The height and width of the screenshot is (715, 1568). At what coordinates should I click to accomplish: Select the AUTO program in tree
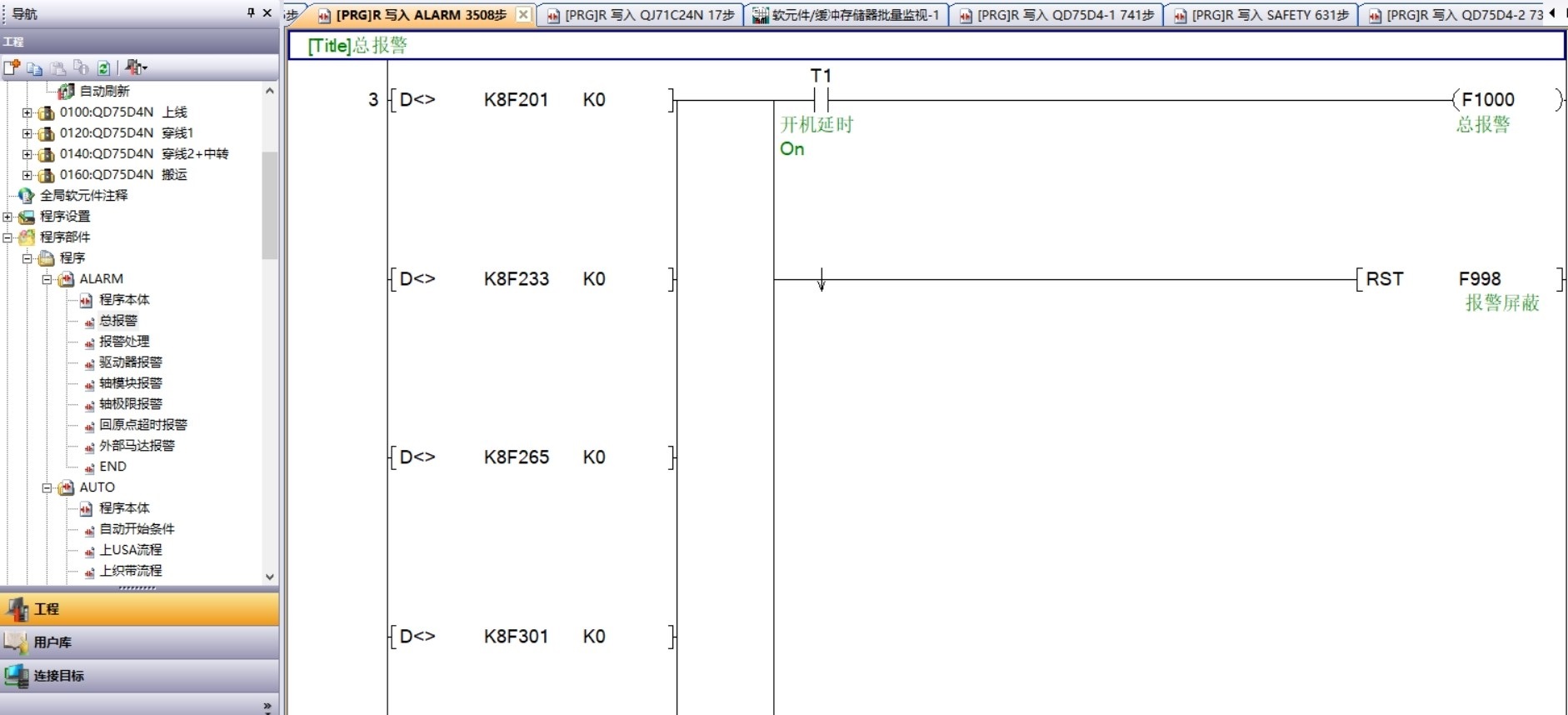97,487
